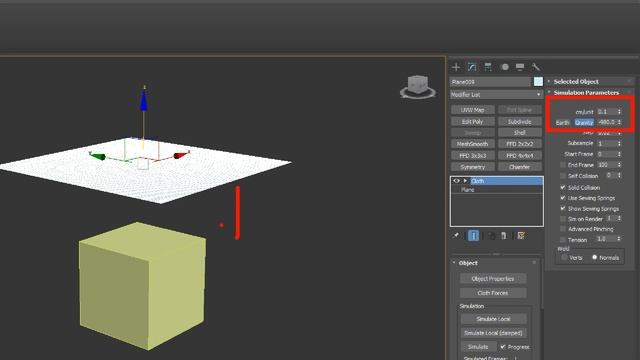Click the Edit Poly modifier button
640x360 pixels.
[x=473, y=122]
